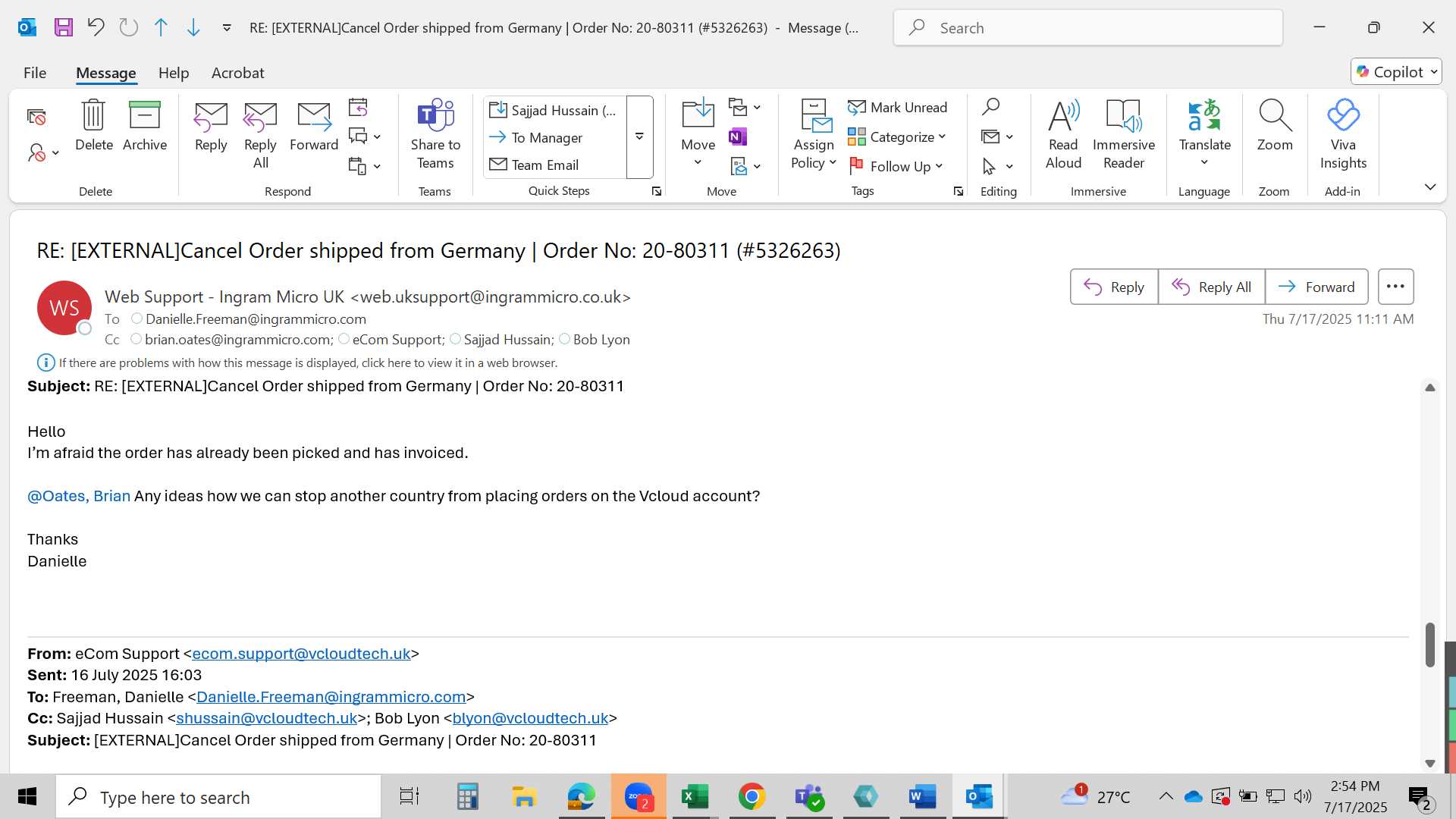This screenshot has width=1456, height=819.
Task: Go to next item with down arrow
Action: click(x=193, y=28)
